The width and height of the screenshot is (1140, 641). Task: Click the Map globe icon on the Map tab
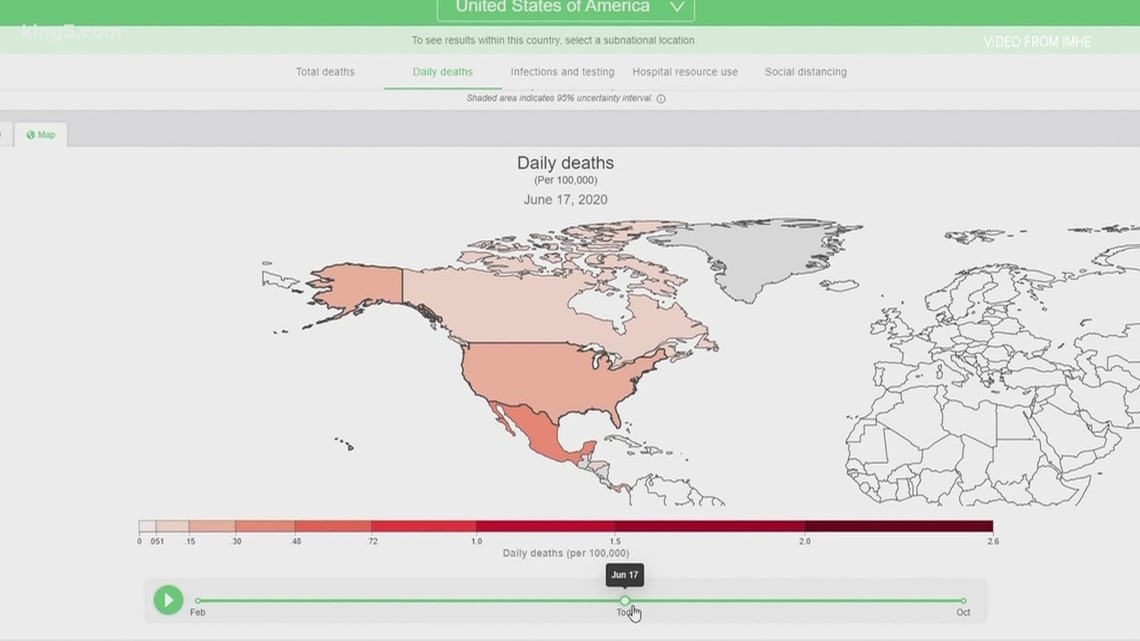point(29,134)
